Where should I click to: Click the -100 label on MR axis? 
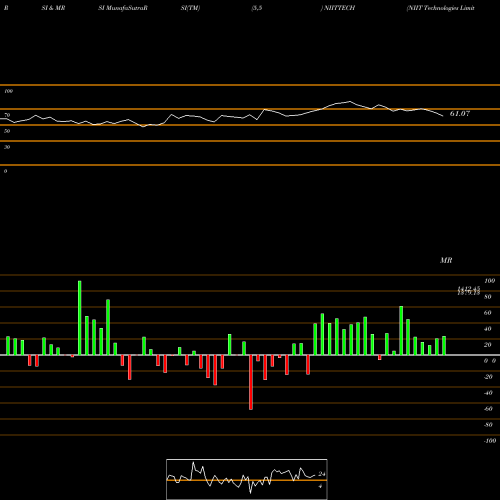(x=489, y=441)
